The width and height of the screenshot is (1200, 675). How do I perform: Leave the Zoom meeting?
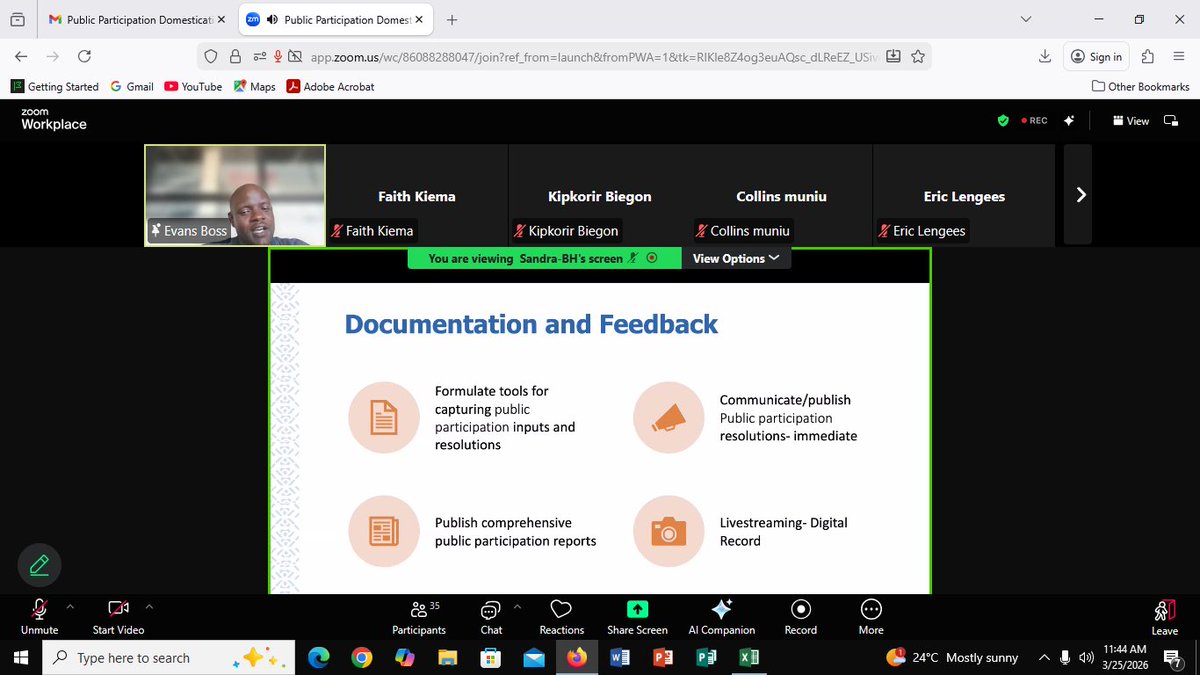tap(1164, 616)
